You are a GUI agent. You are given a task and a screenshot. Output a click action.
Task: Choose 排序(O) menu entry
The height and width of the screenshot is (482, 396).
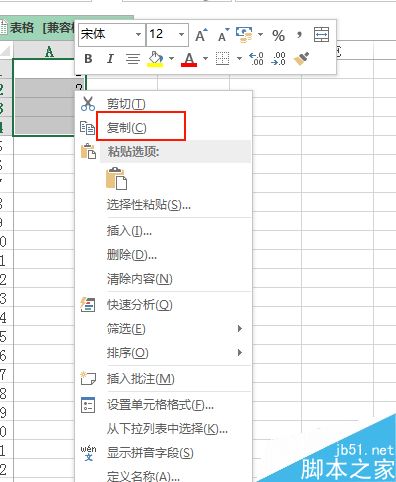pos(128,353)
